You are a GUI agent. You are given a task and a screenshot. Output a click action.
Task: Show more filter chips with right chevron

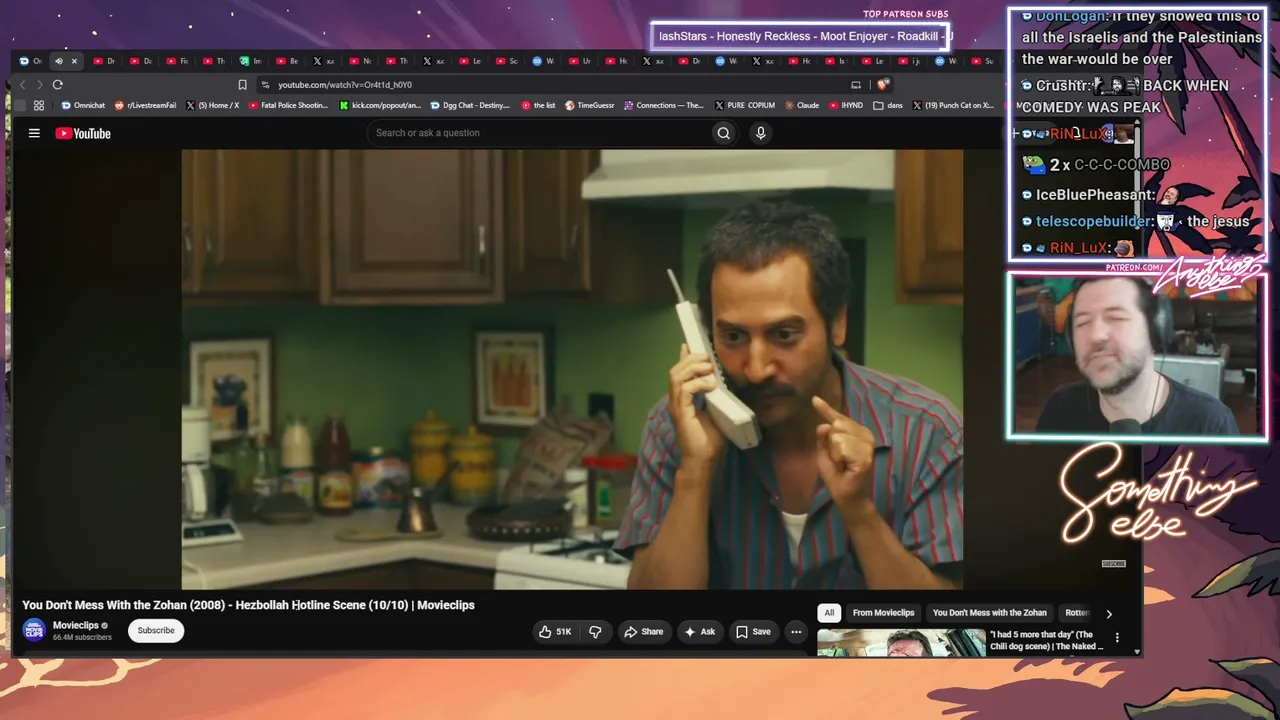pyautogui.click(x=1108, y=614)
